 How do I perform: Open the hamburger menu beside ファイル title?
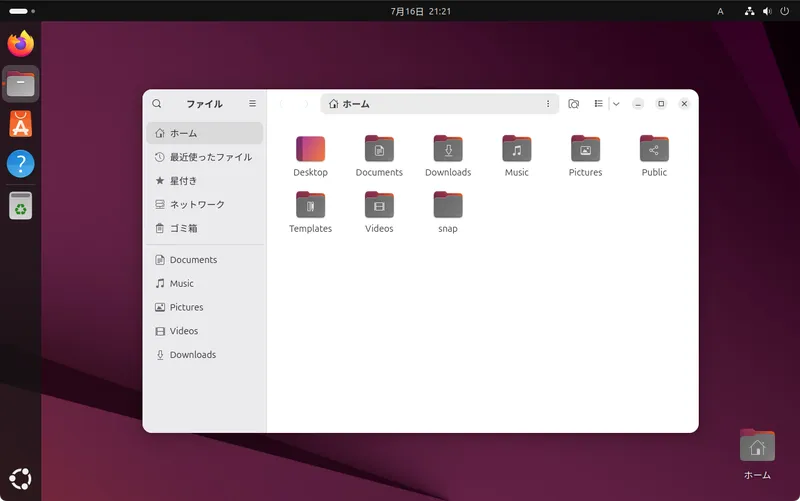point(253,104)
